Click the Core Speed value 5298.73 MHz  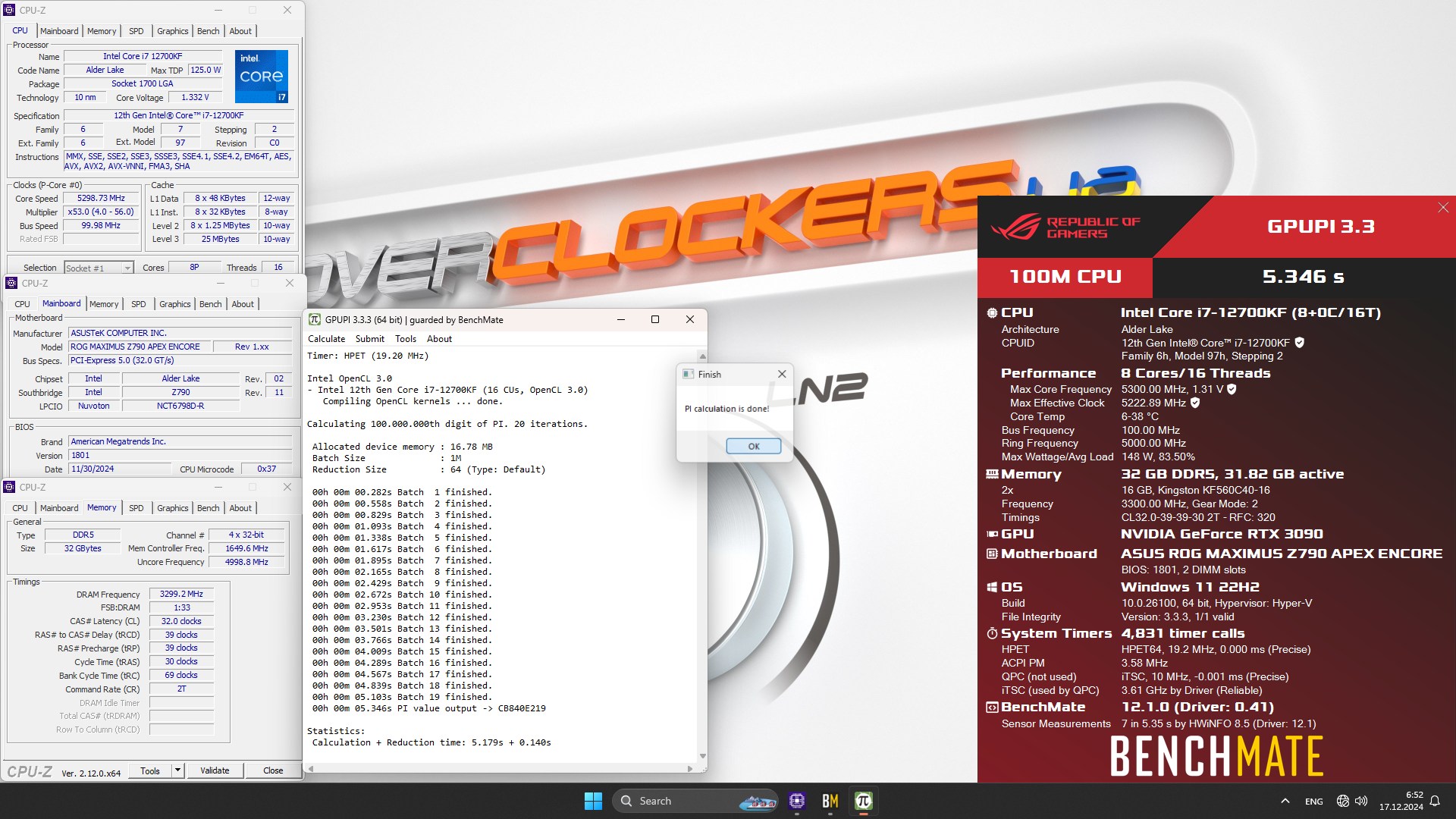click(x=101, y=199)
